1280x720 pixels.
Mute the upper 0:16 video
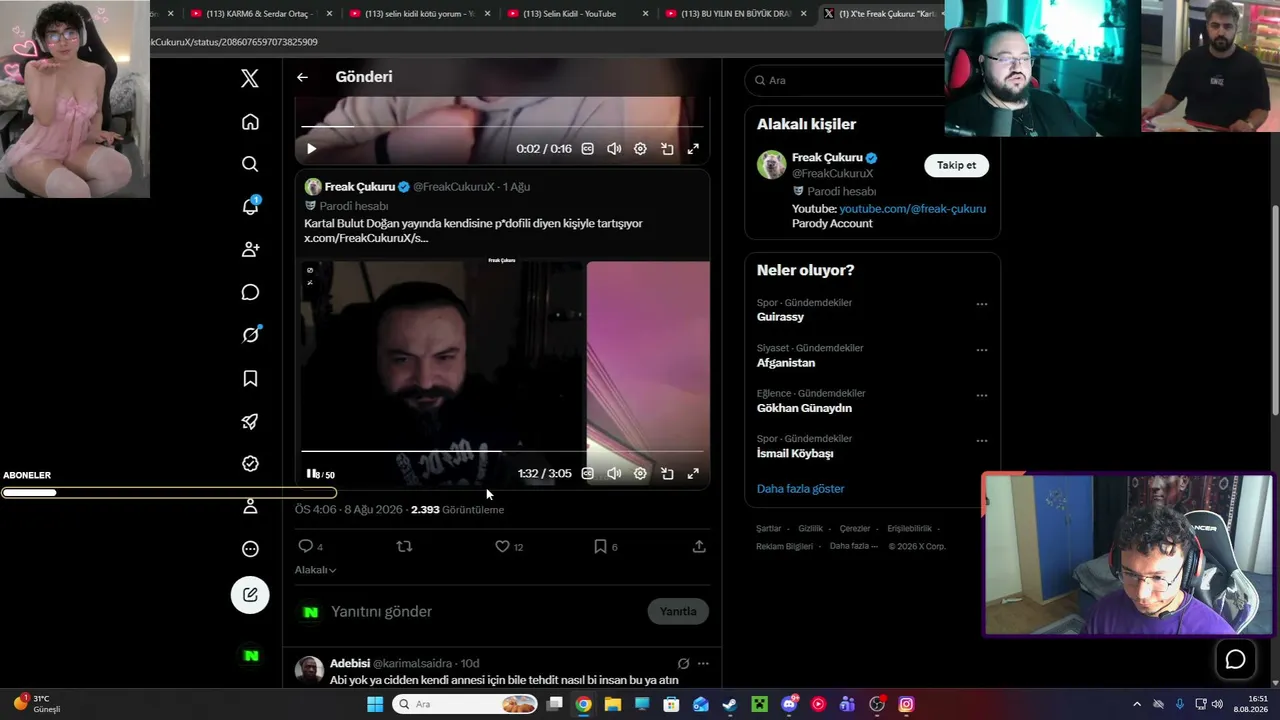click(614, 149)
